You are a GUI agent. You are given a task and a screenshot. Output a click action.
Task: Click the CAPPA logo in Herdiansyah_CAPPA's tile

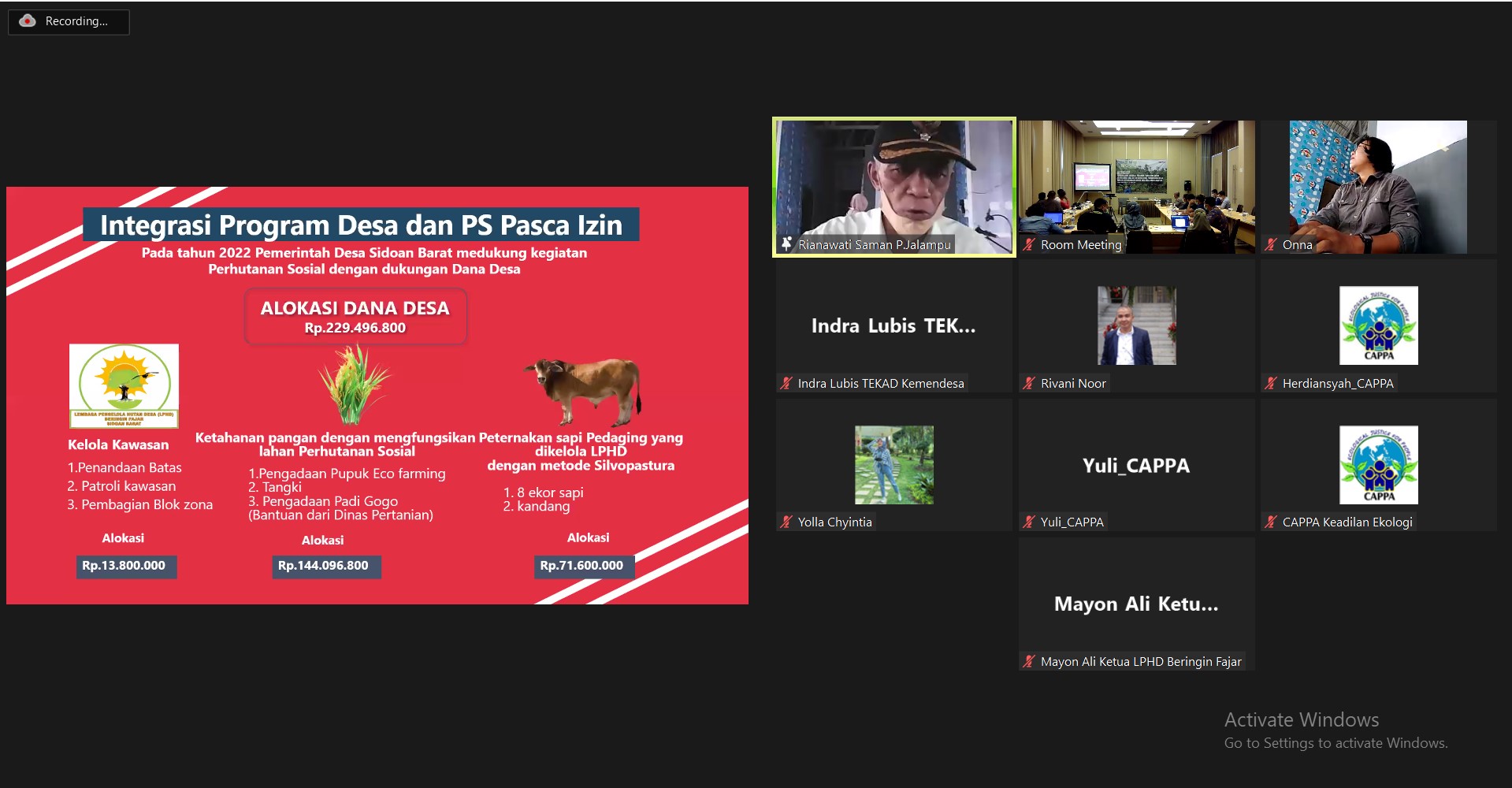(1378, 325)
